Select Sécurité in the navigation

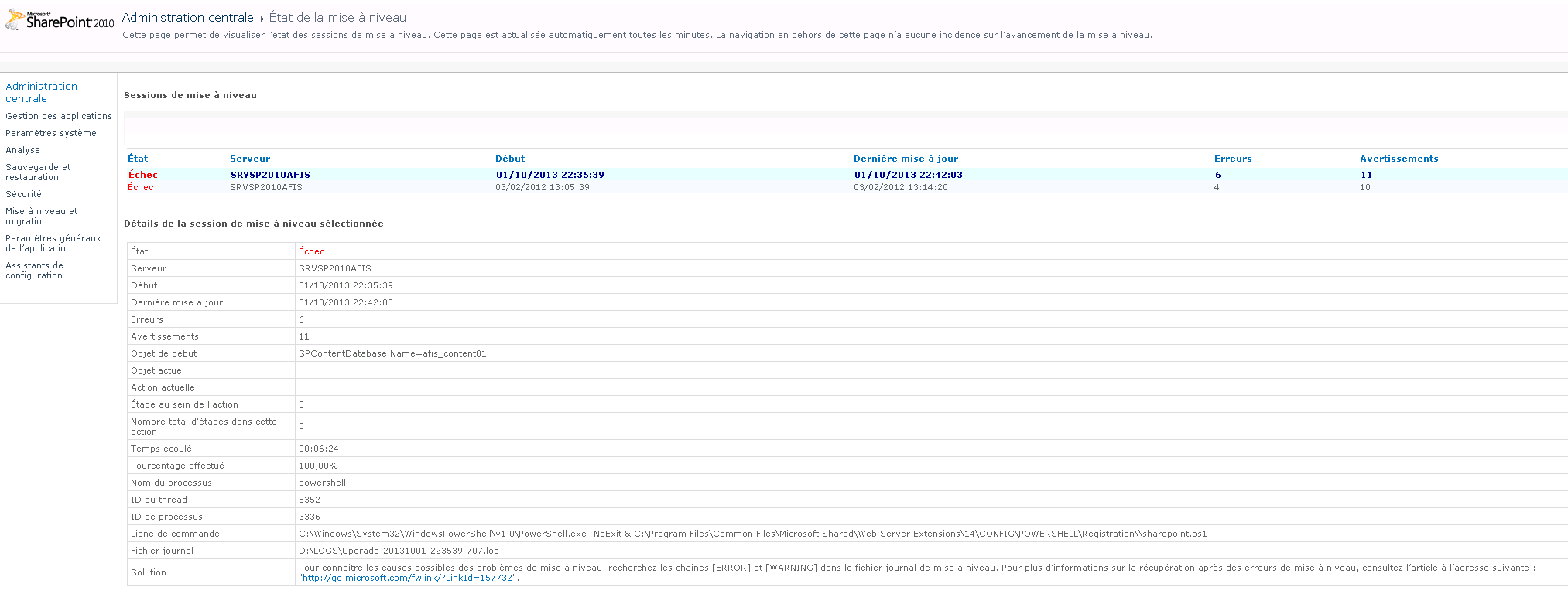(23, 194)
